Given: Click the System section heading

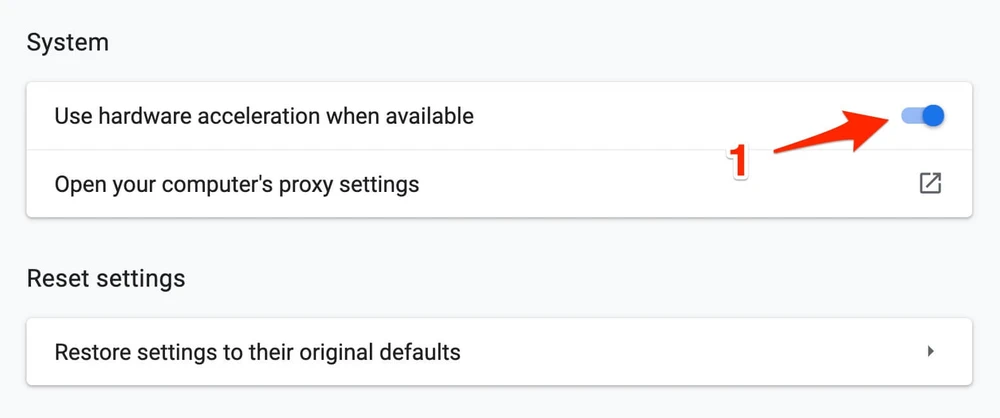Looking at the screenshot, I should (67, 42).
